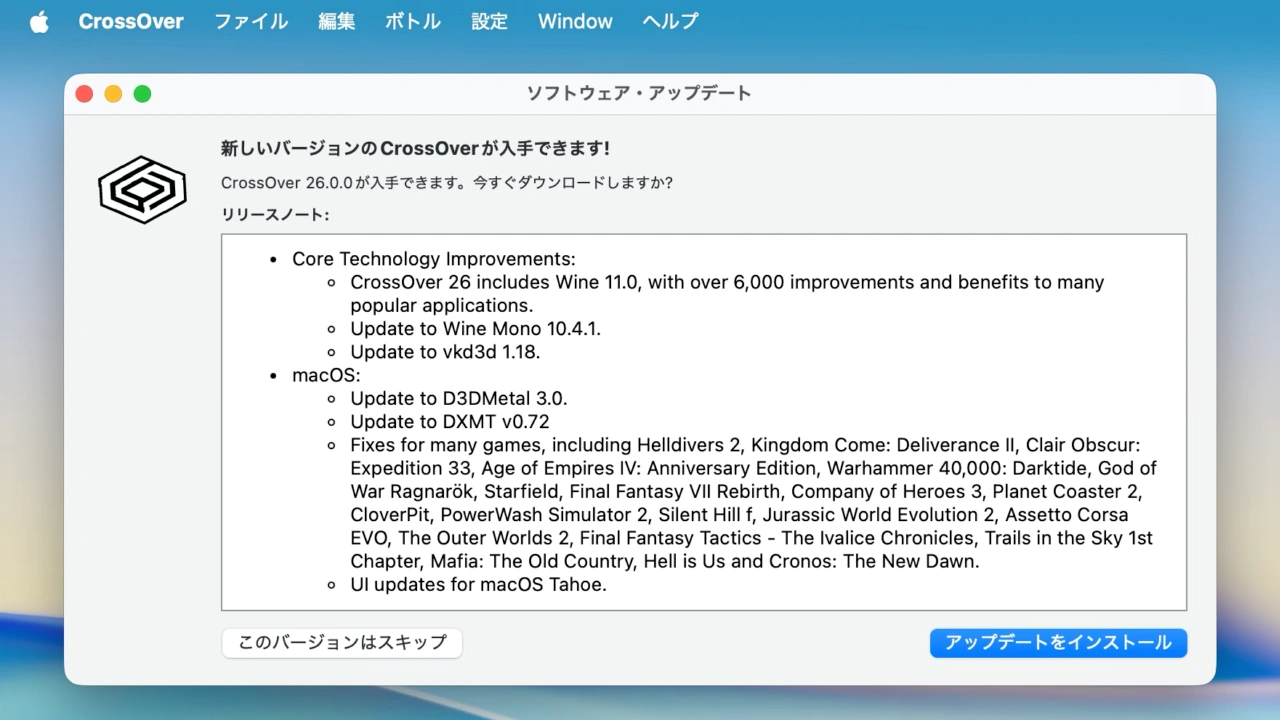Minimize the window with the yellow button
Image resolution: width=1280 pixels, height=720 pixels.
[x=113, y=93]
